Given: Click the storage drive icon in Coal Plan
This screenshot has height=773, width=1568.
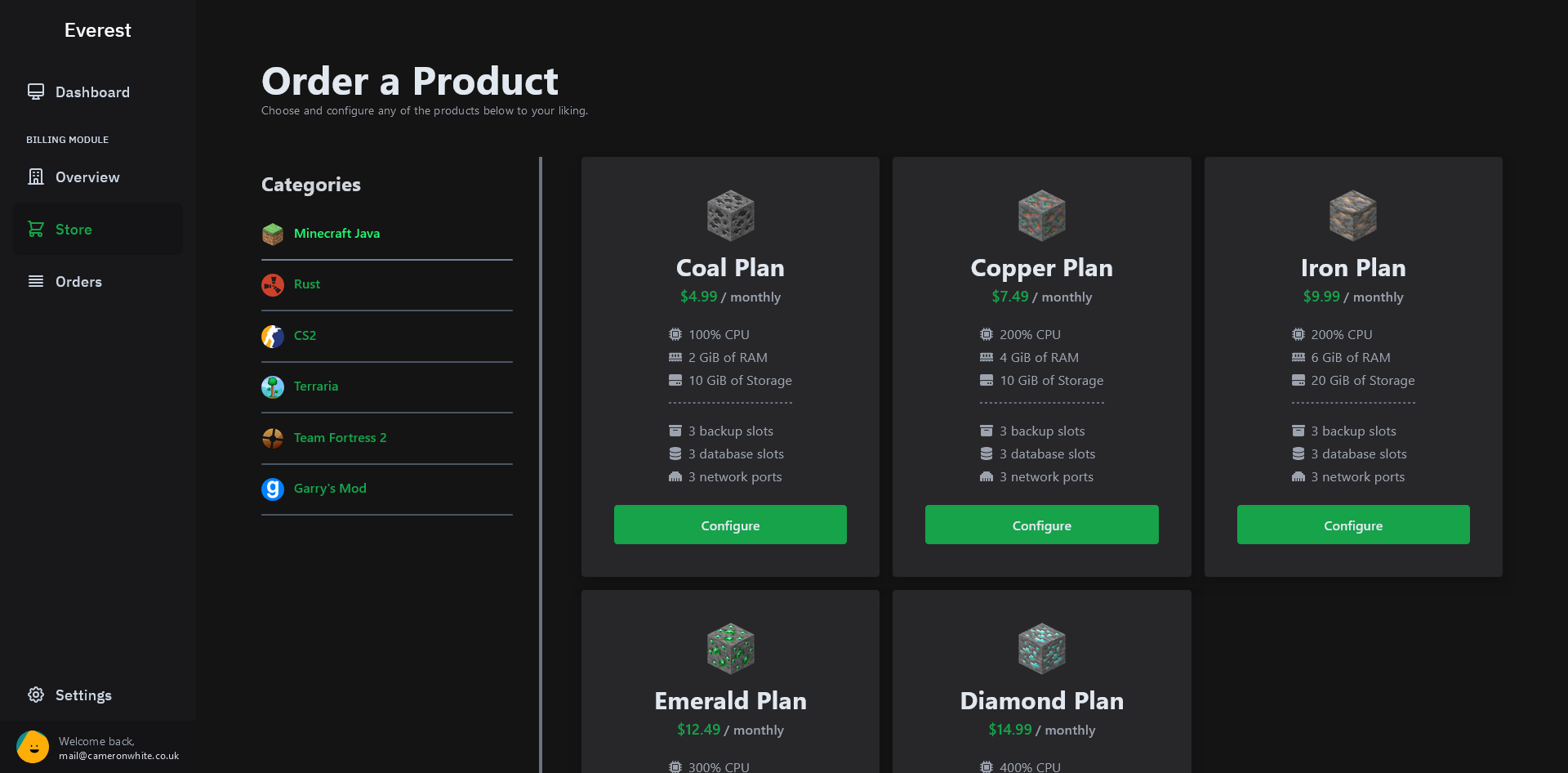Looking at the screenshot, I should (x=675, y=380).
